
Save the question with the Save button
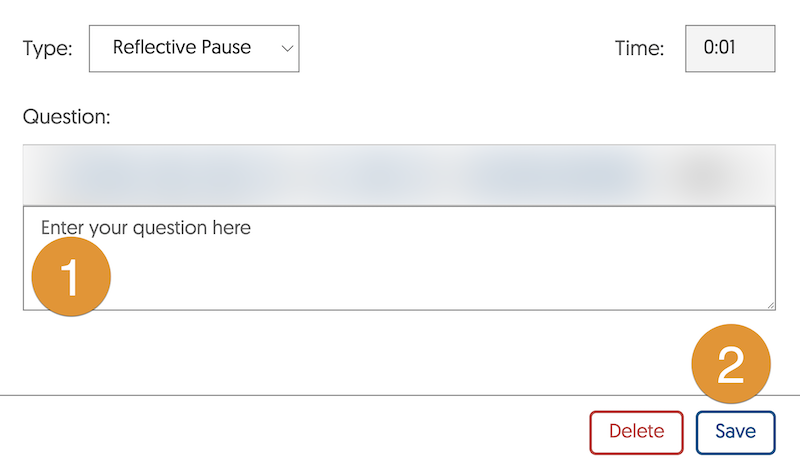point(735,432)
